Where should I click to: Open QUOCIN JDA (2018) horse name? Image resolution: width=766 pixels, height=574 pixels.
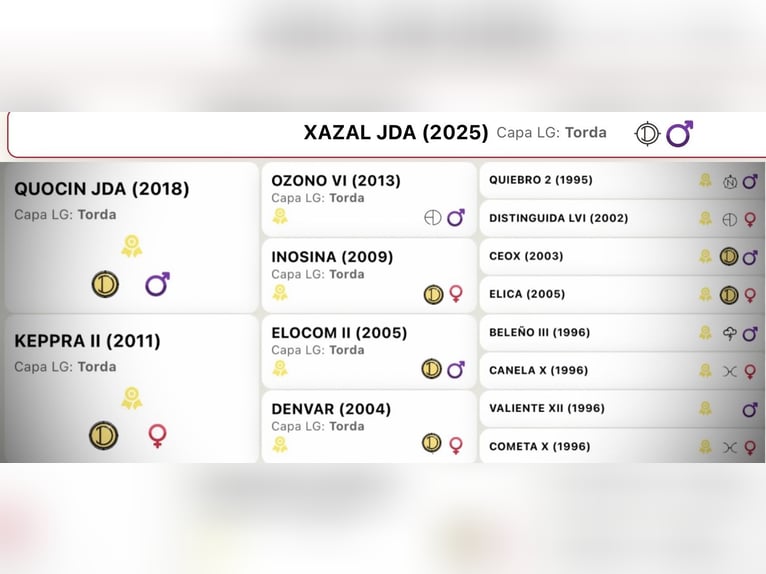point(102,189)
